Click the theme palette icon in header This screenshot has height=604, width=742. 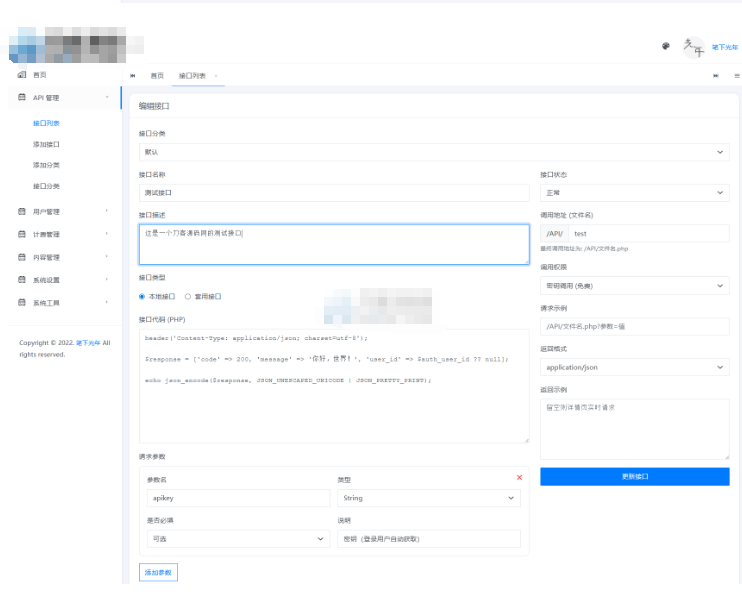coord(666,46)
